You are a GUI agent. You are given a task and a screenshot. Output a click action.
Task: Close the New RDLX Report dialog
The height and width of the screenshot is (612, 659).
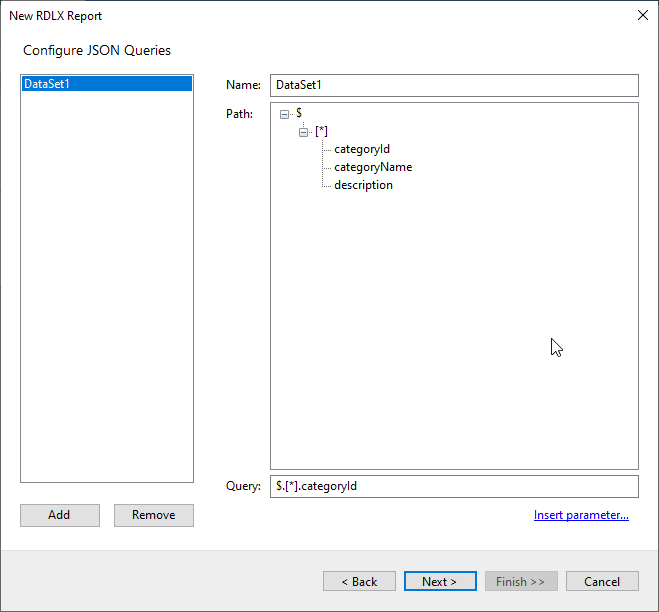(643, 15)
